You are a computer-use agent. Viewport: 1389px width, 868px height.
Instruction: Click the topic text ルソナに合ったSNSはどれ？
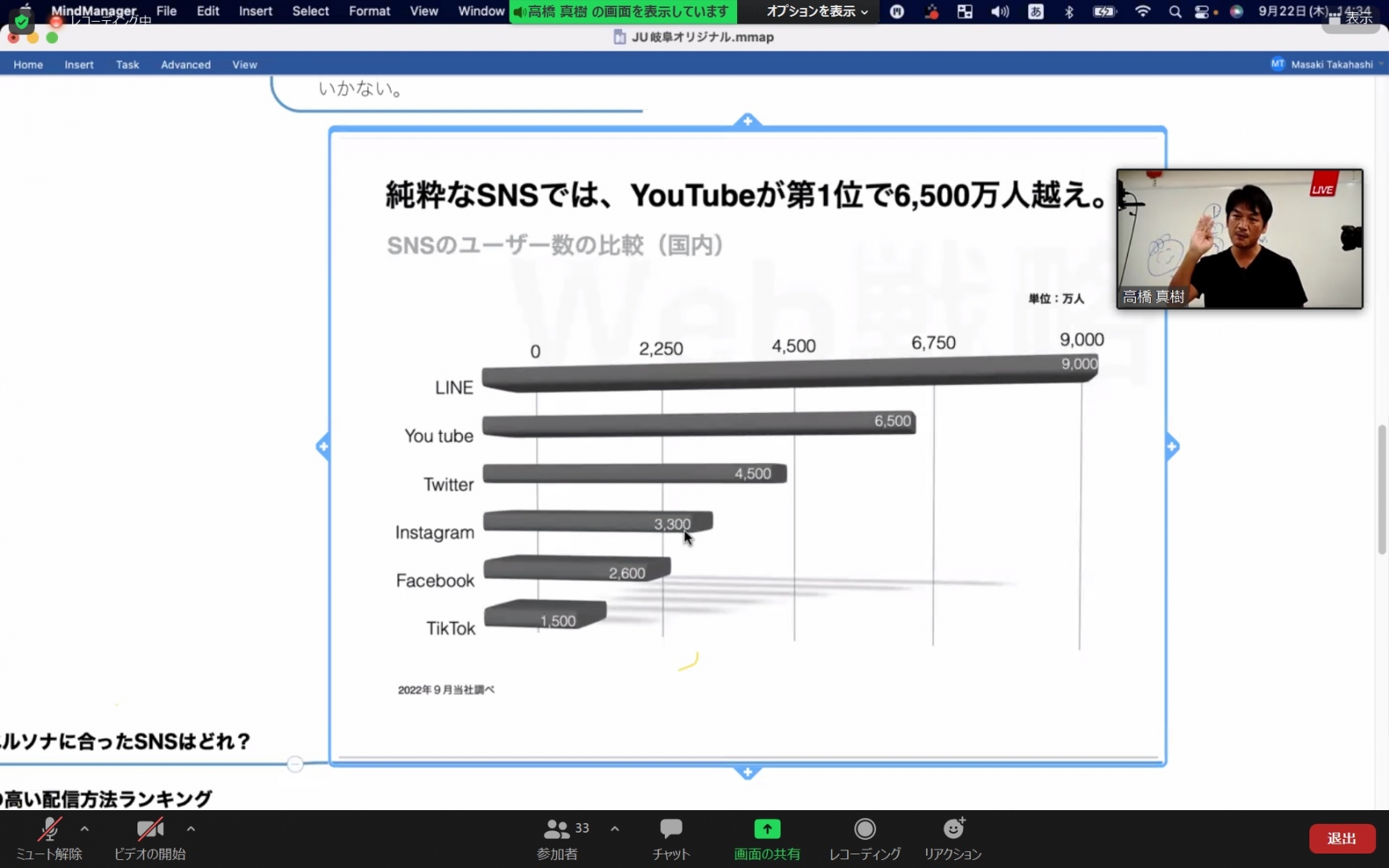pyautogui.click(x=125, y=740)
